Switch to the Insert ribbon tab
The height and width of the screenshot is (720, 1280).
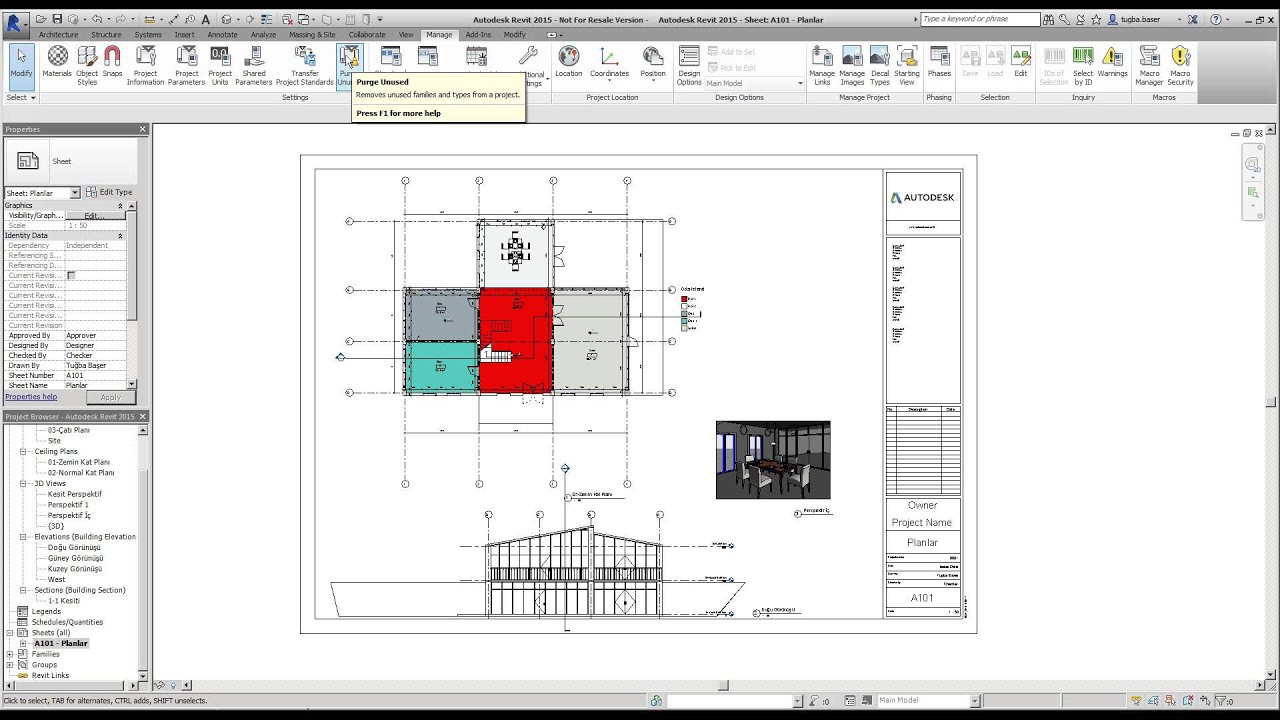[185, 34]
